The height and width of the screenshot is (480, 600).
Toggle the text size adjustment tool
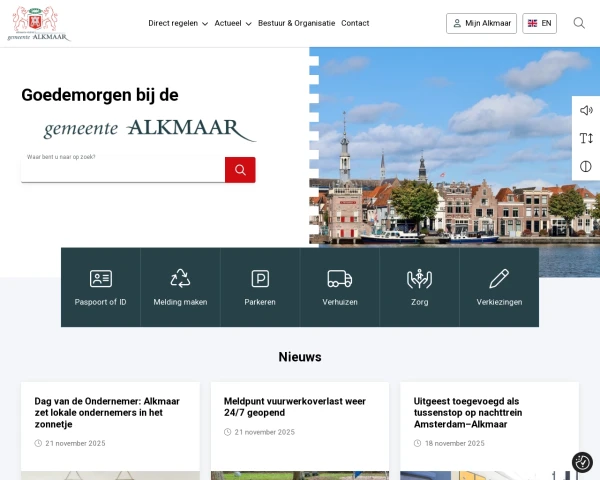pyautogui.click(x=586, y=138)
